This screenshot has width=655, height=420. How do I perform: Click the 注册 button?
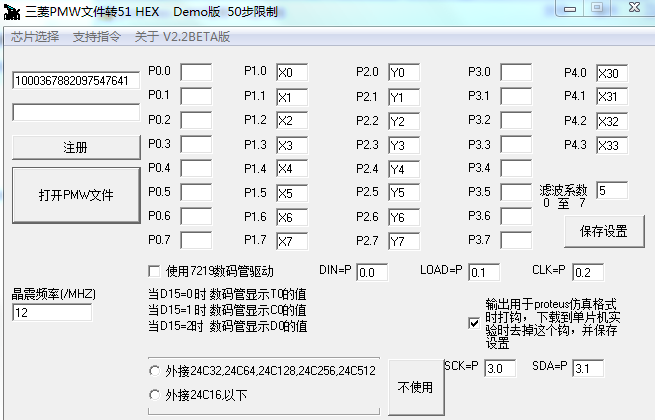click(x=76, y=147)
